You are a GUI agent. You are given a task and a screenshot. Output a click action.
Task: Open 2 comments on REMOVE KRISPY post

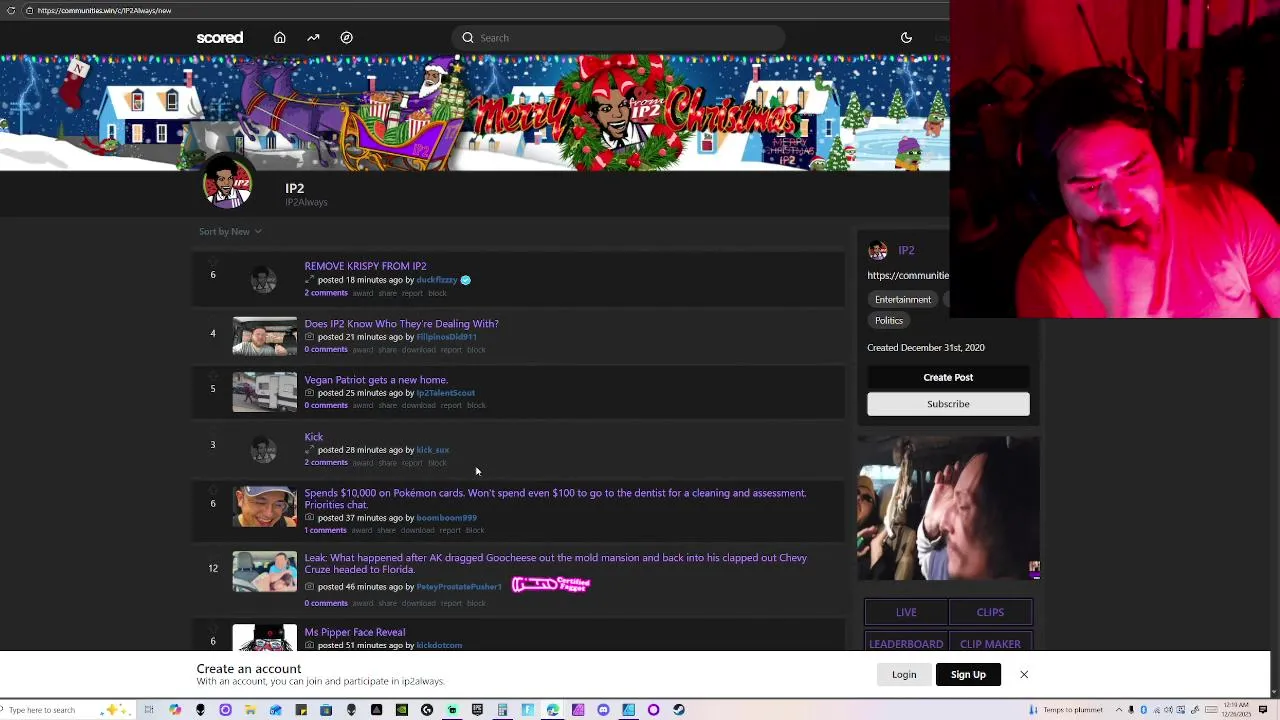[326, 293]
